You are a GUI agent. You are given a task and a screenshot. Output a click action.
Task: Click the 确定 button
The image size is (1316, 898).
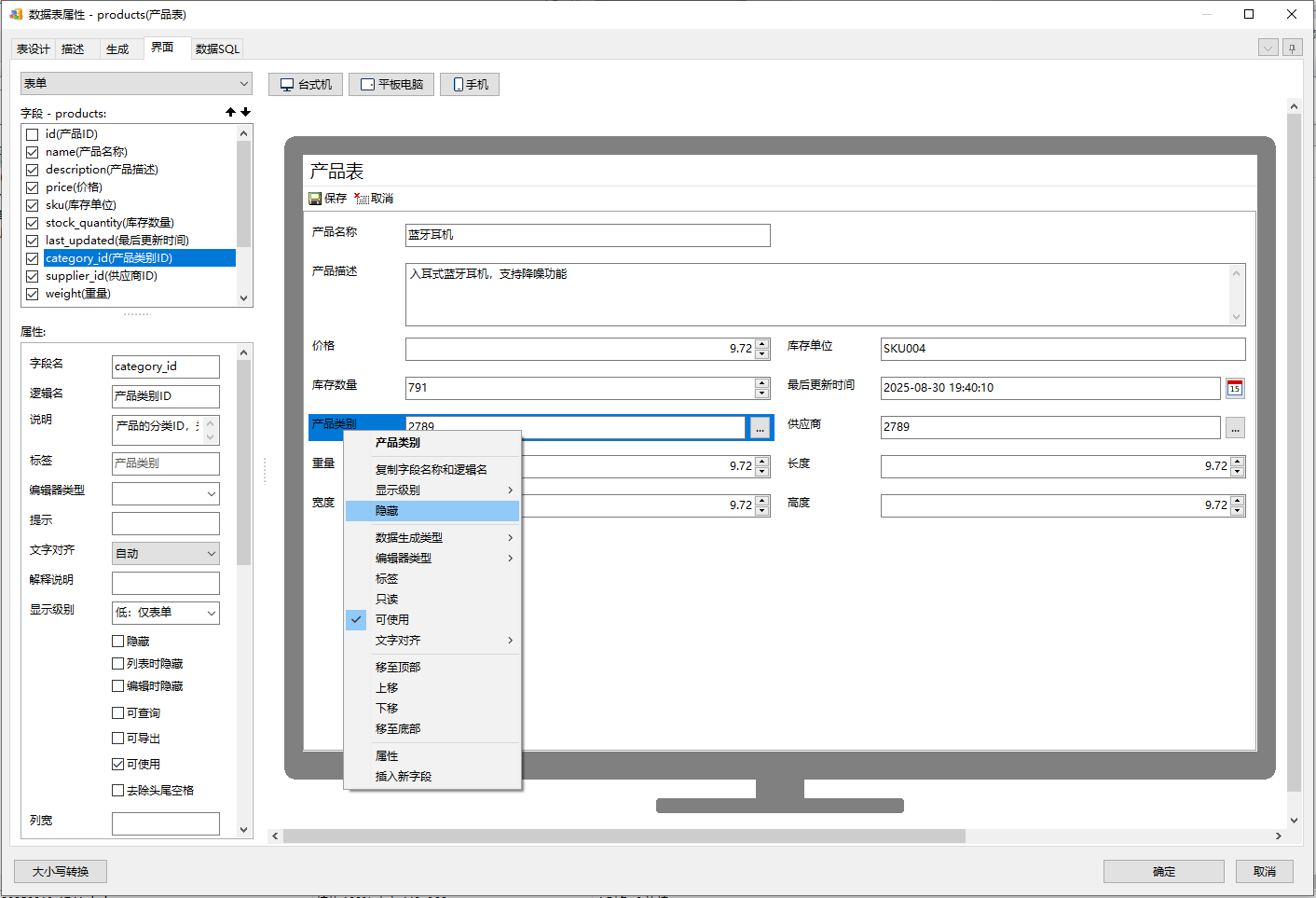[1163, 872]
